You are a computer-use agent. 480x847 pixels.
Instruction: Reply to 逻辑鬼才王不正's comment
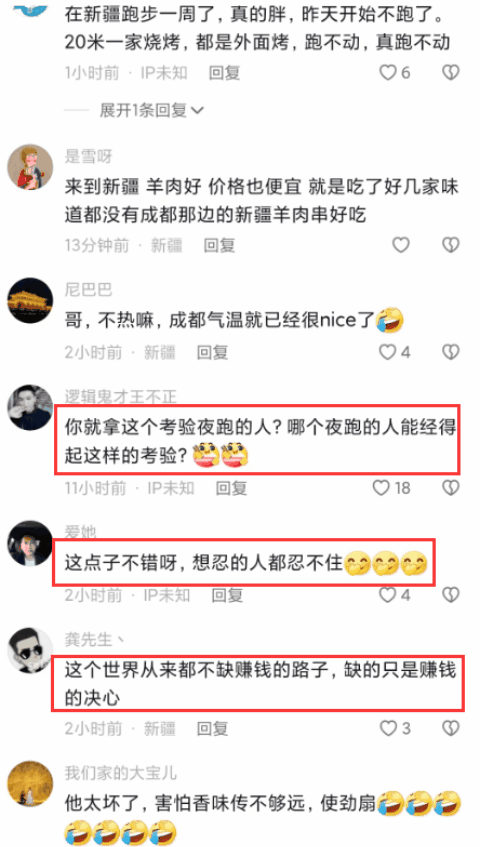231,488
